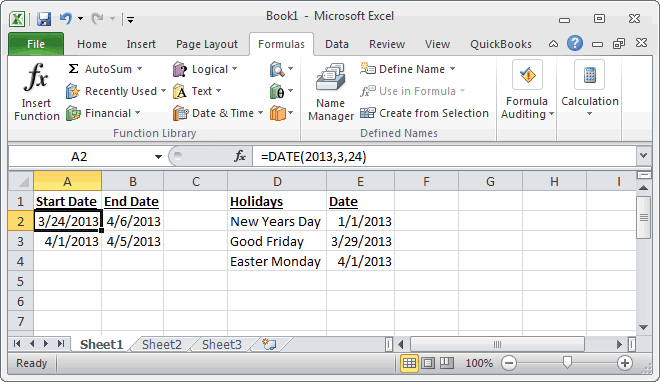Screen dimensions: 660x382
Task: Switch to Page Layout view
Action: [x=428, y=363]
